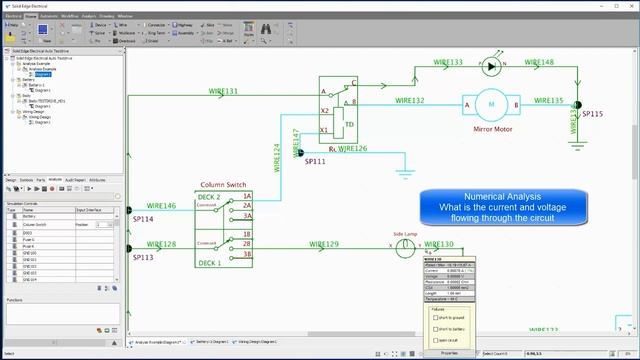Select the Pin tool in ribbon
Image resolution: width=640 pixels, height=360 pixels.
click(95, 41)
